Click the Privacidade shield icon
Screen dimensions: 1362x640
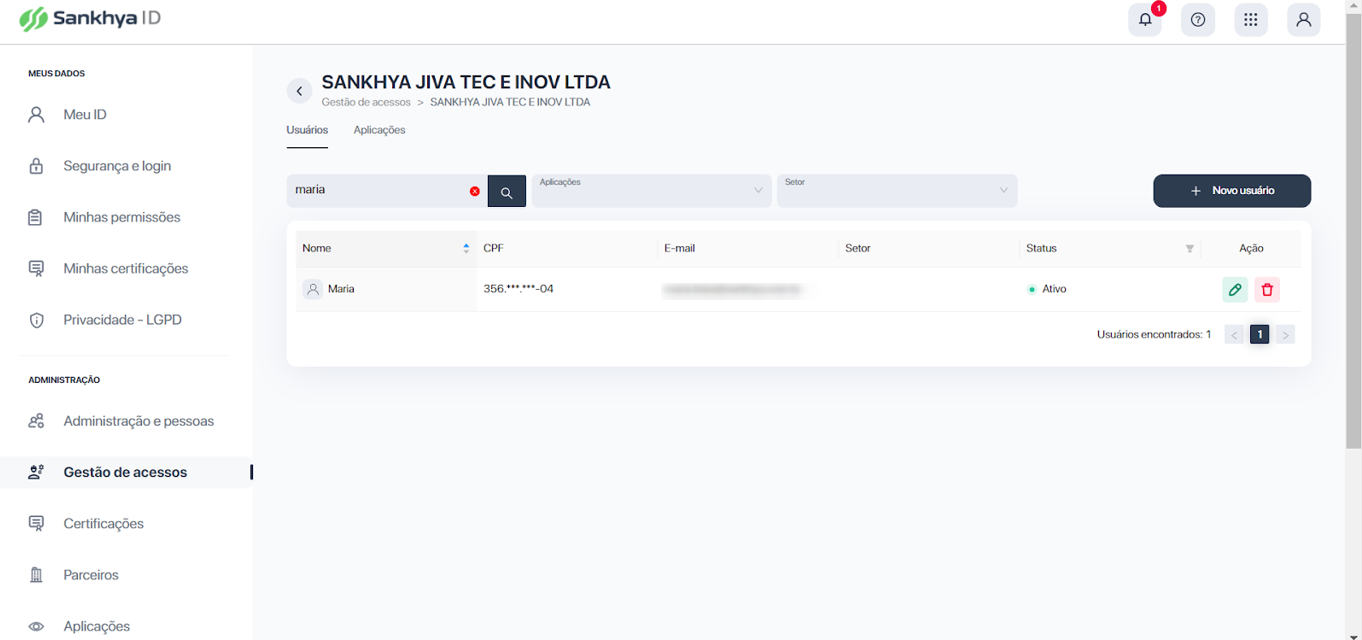coord(36,320)
